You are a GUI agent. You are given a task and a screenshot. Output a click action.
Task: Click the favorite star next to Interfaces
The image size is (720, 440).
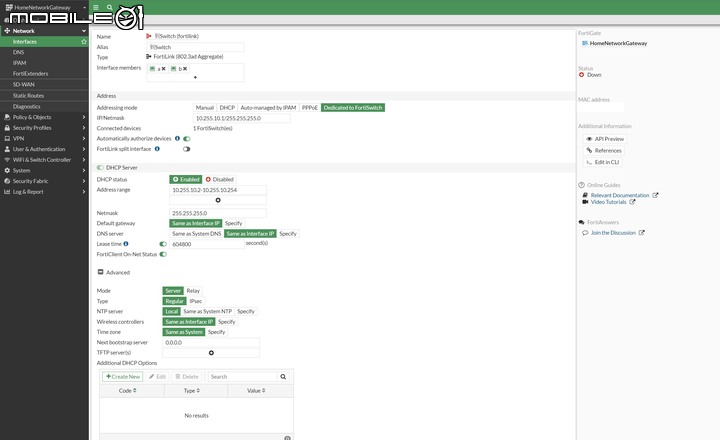84,42
